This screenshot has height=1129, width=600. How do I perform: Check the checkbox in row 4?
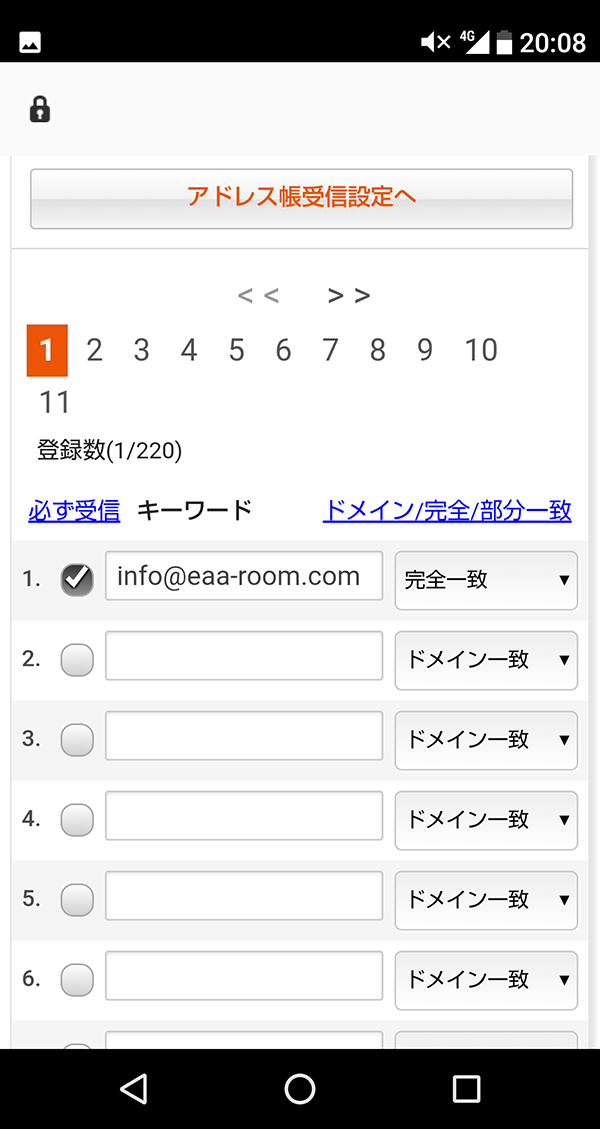pos(77,819)
